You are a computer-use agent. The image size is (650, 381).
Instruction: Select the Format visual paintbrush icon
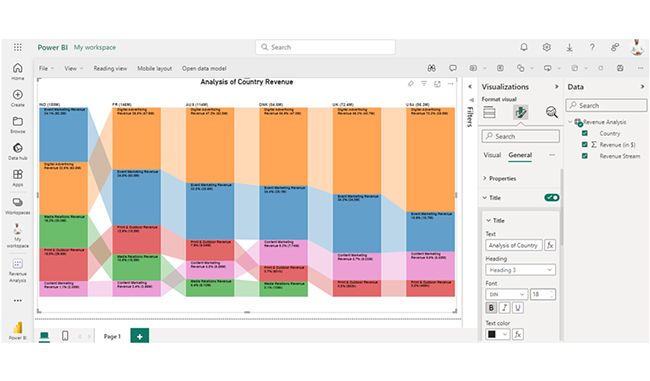coord(520,112)
